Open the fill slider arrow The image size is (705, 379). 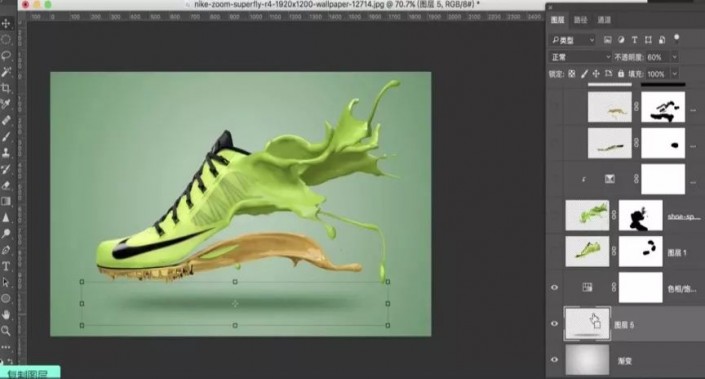(674, 74)
